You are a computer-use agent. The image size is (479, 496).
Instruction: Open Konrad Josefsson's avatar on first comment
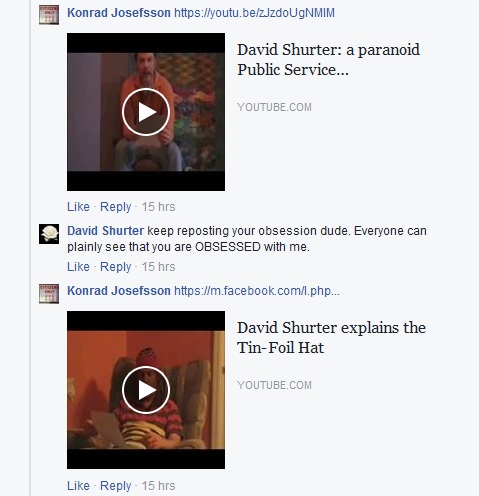pyautogui.click(x=49, y=15)
